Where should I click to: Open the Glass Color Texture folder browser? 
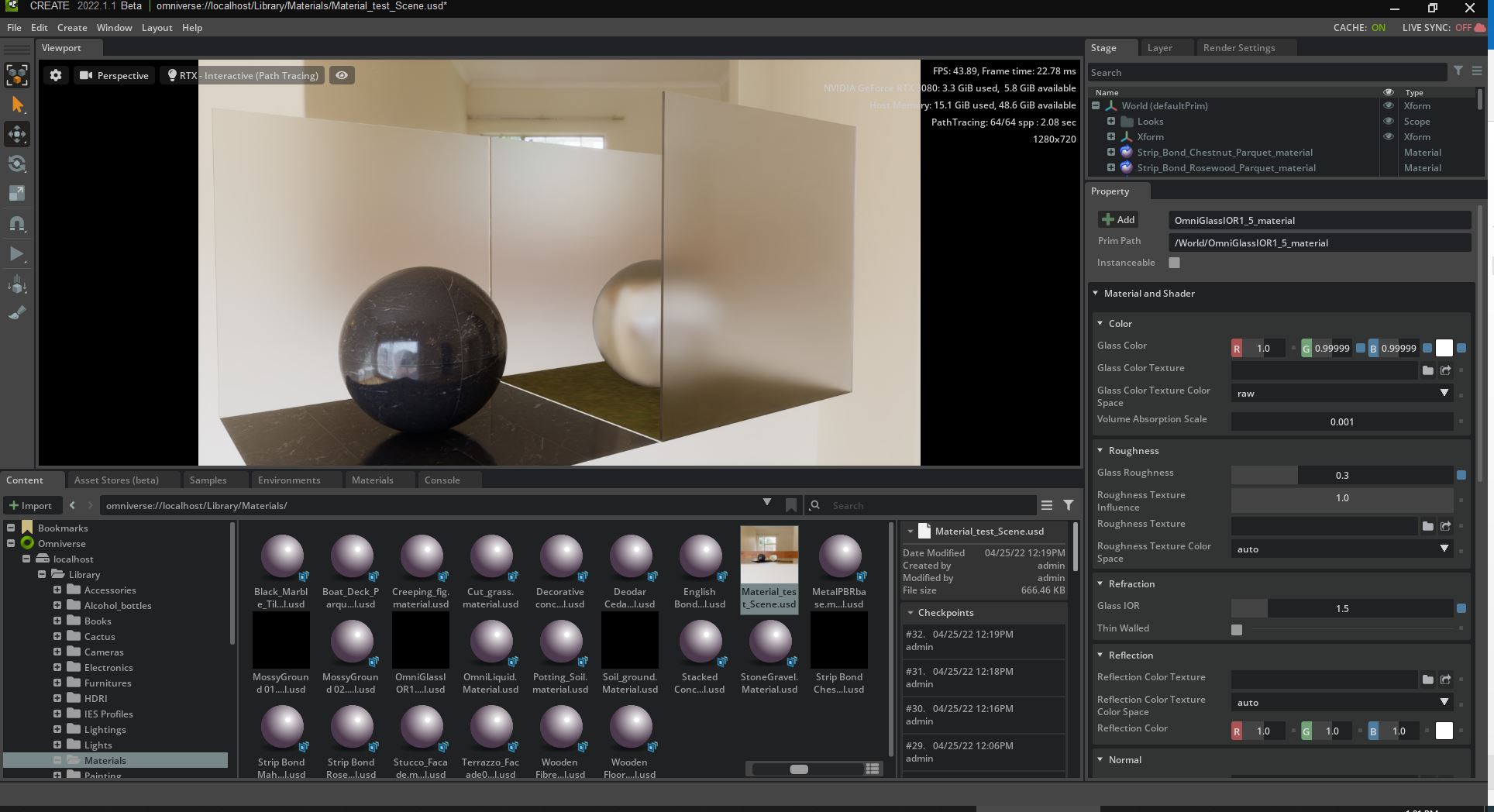click(x=1429, y=370)
